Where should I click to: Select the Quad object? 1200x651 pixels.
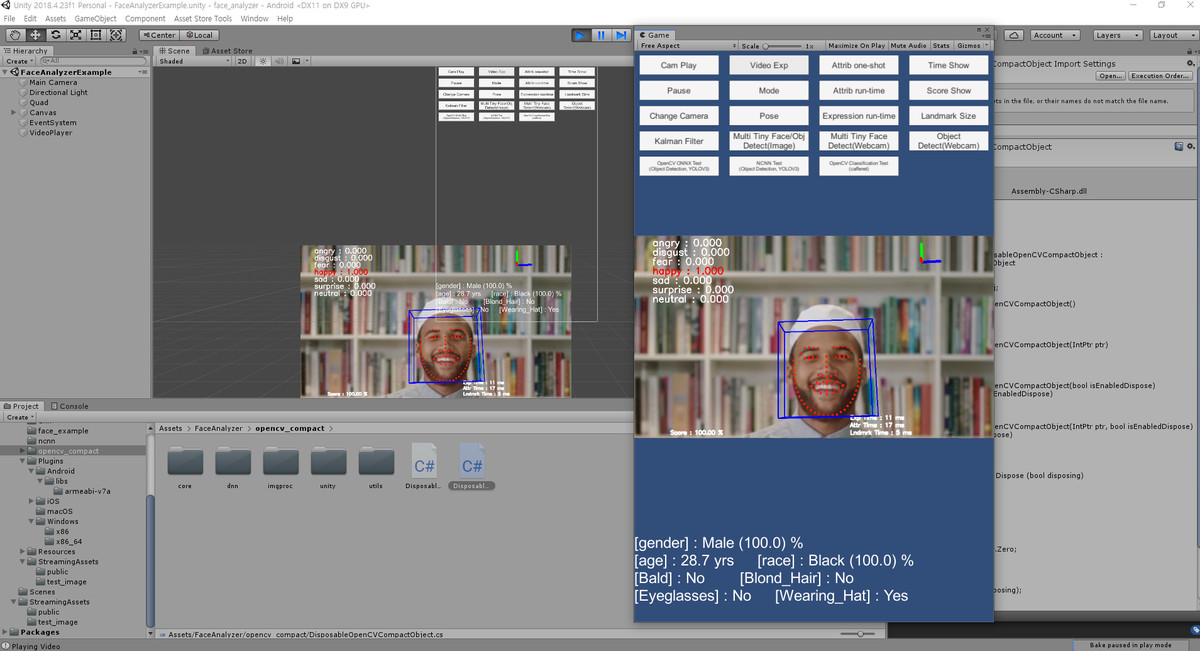pos(38,102)
